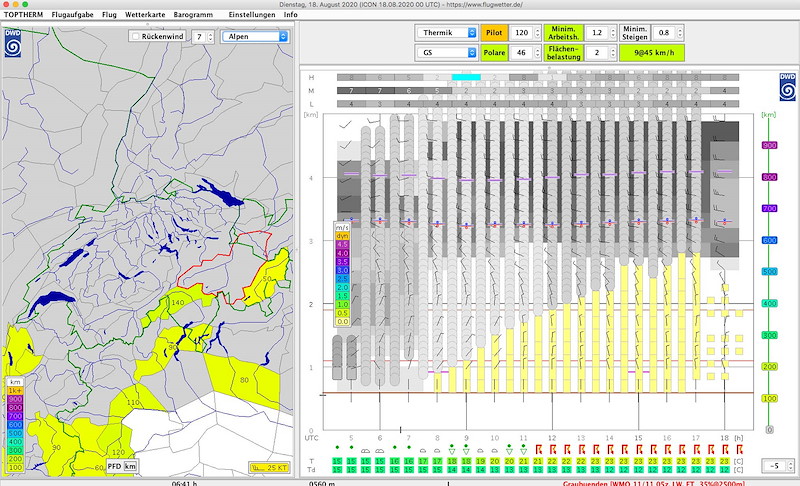Click the 80 label on the map
This screenshot has height=486, width=800.
point(244,380)
